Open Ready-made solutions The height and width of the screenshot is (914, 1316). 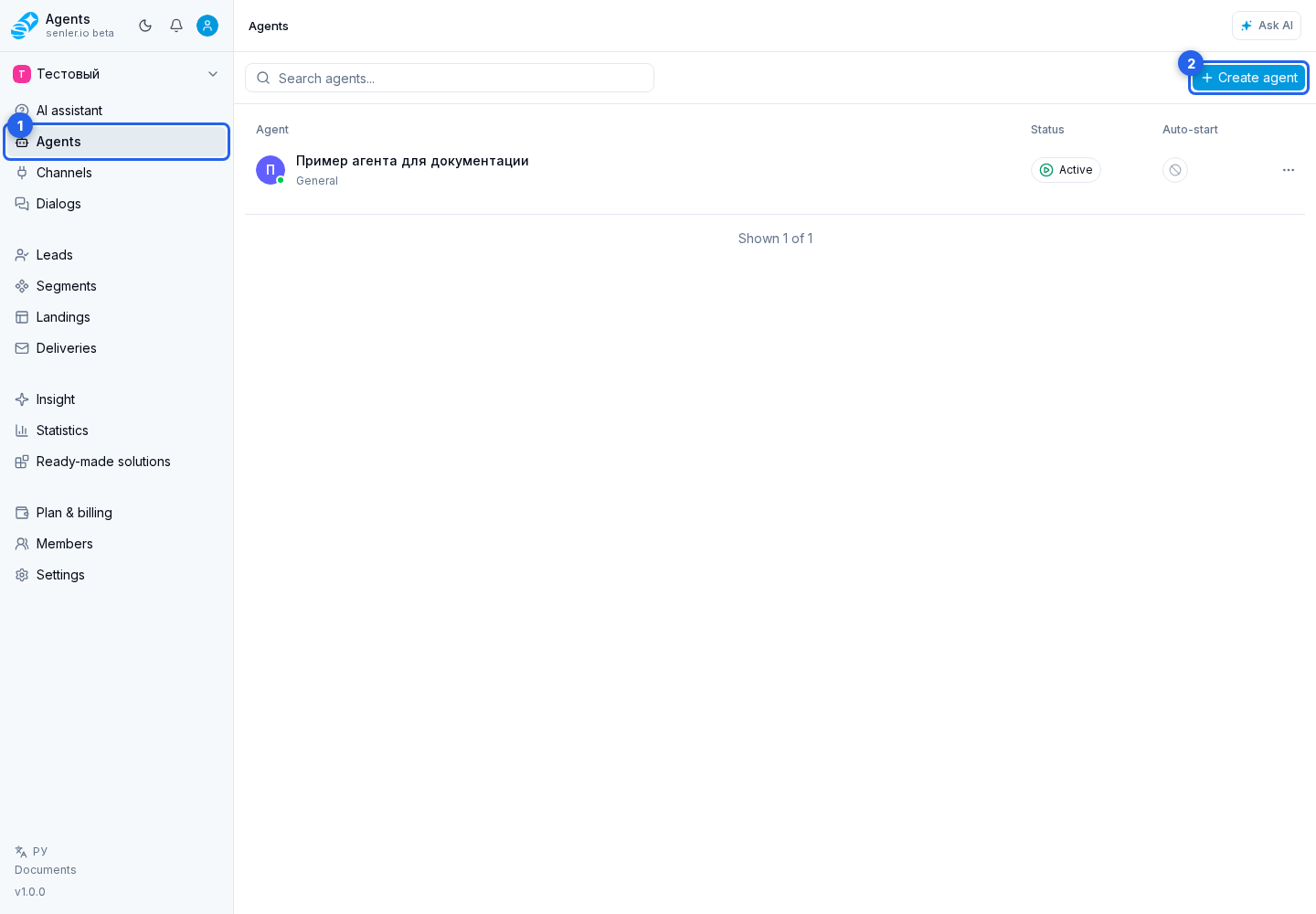point(117,462)
